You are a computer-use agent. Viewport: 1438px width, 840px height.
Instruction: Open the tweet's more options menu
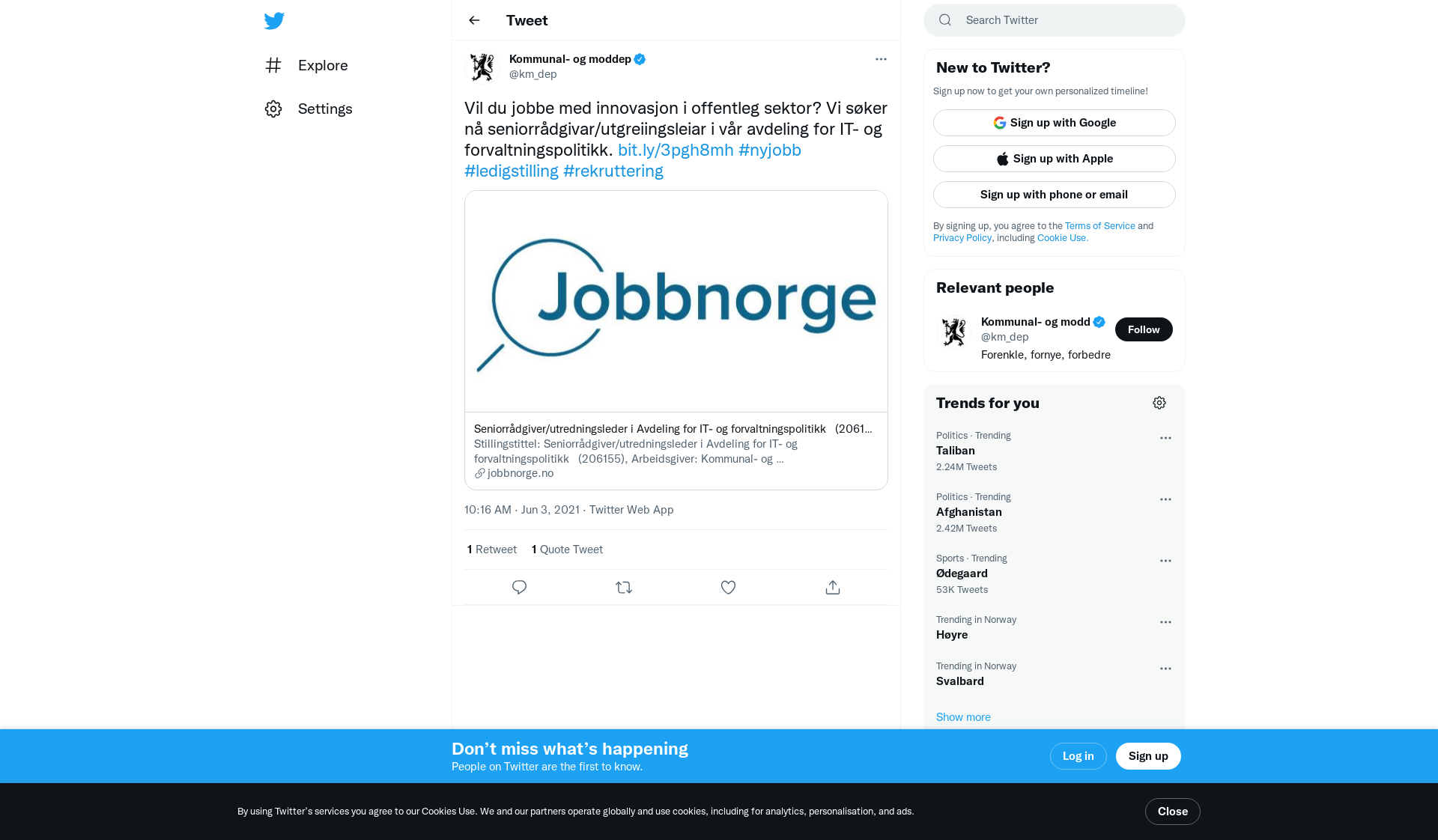(x=881, y=59)
